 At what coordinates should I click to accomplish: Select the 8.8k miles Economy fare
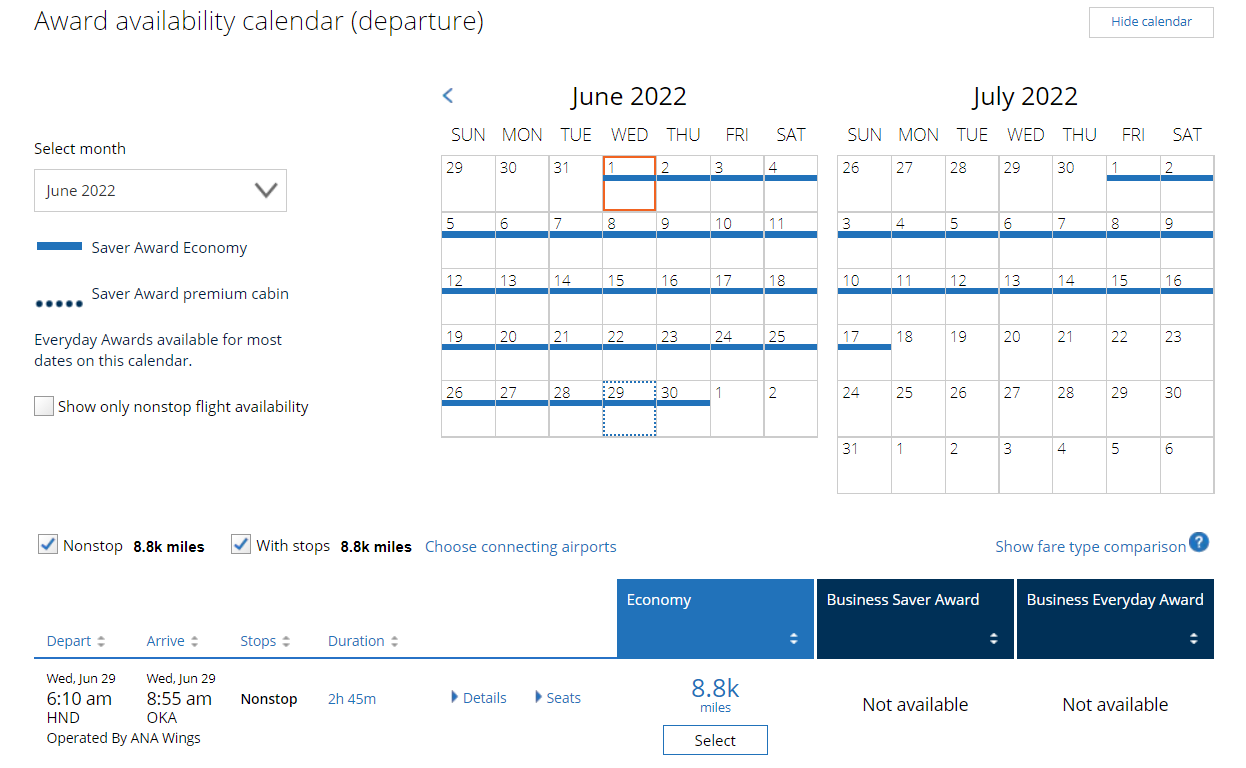pos(715,740)
